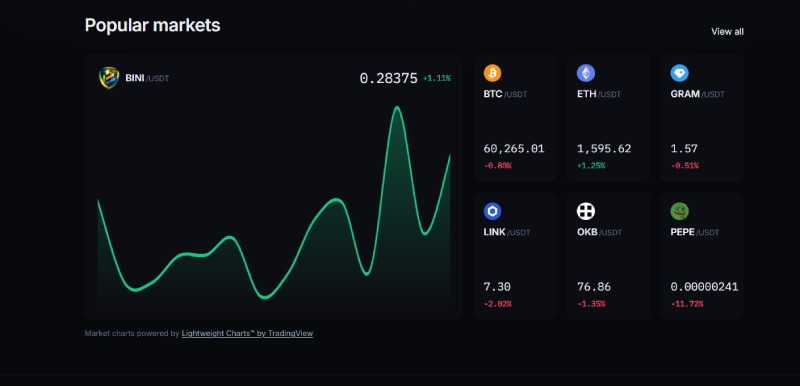Click the ETH +1.25% change value
The height and width of the screenshot is (386, 800).
[591, 166]
